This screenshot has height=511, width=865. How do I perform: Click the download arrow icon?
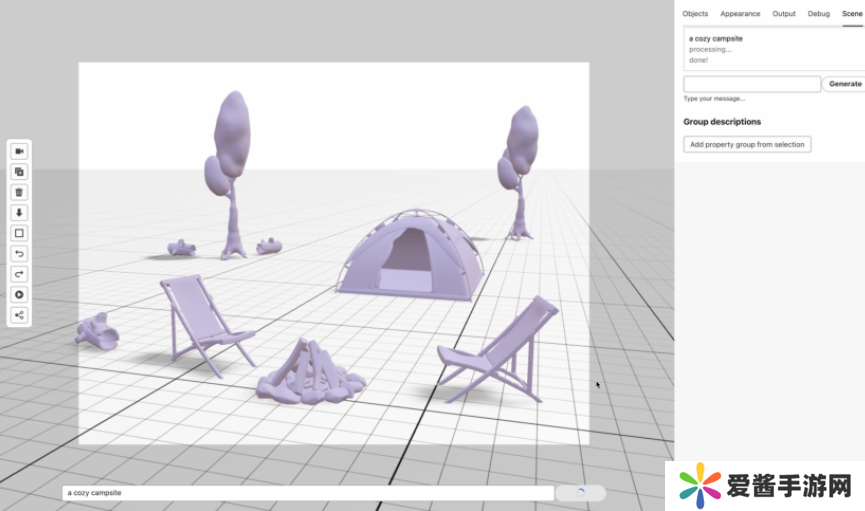tap(19, 213)
